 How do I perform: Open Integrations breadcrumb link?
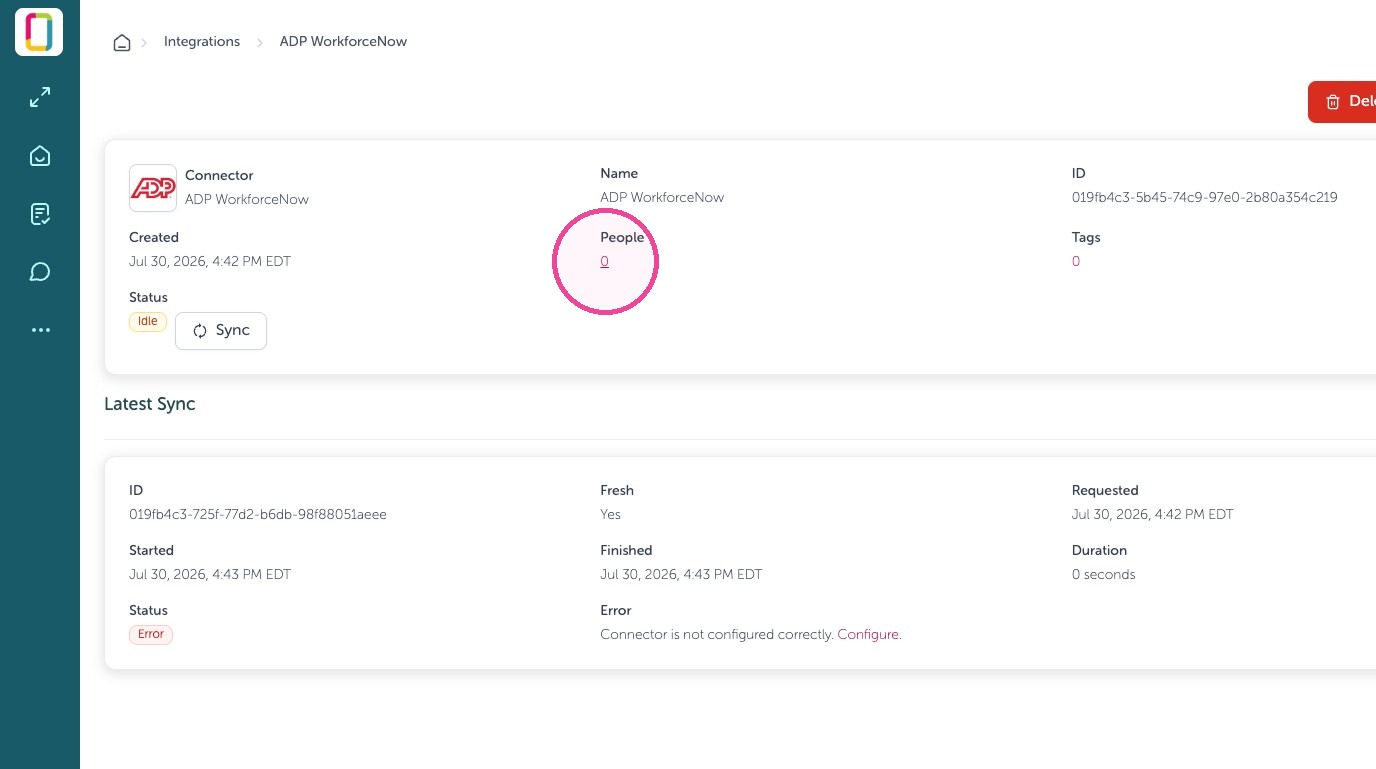tap(202, 42)
